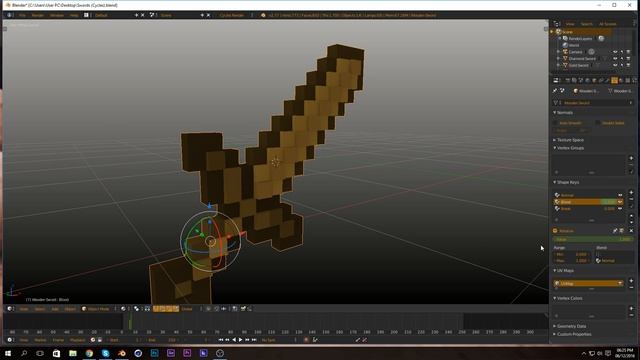
Task: Open the Help menu
Action: coord(74,15)
